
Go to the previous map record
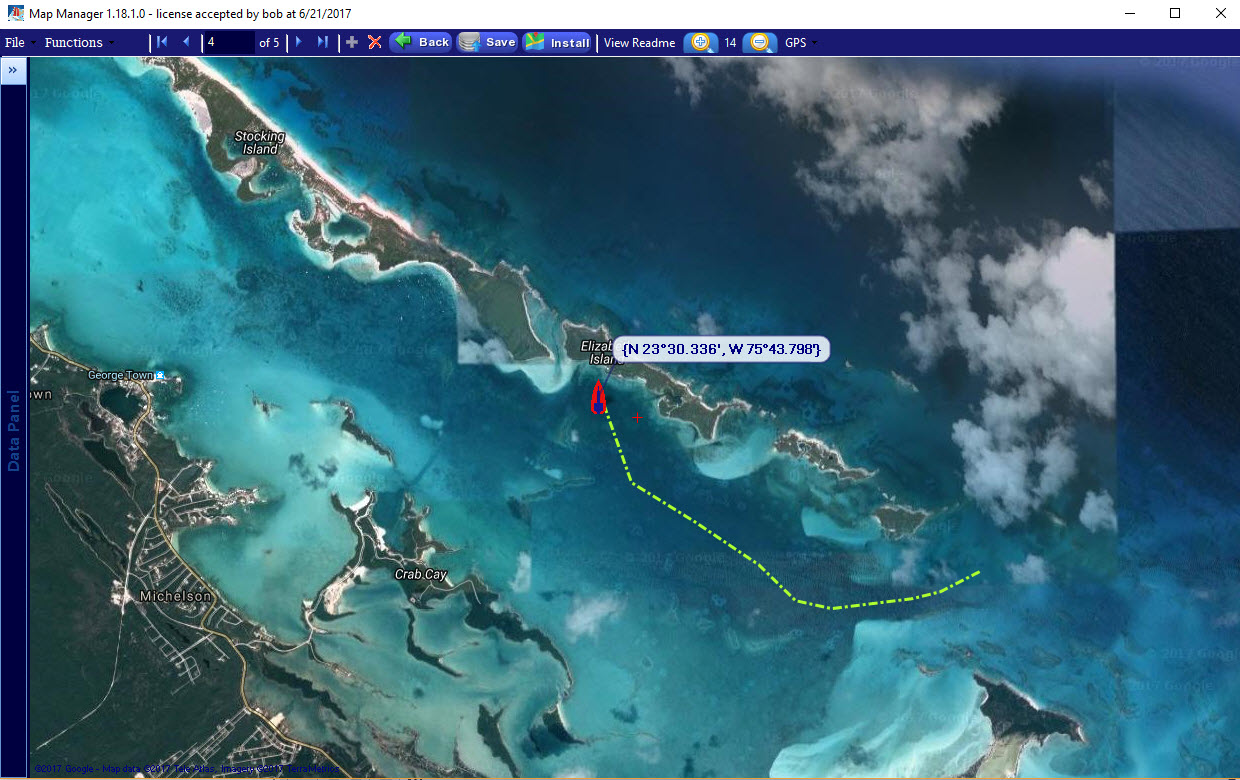[186, 42]
